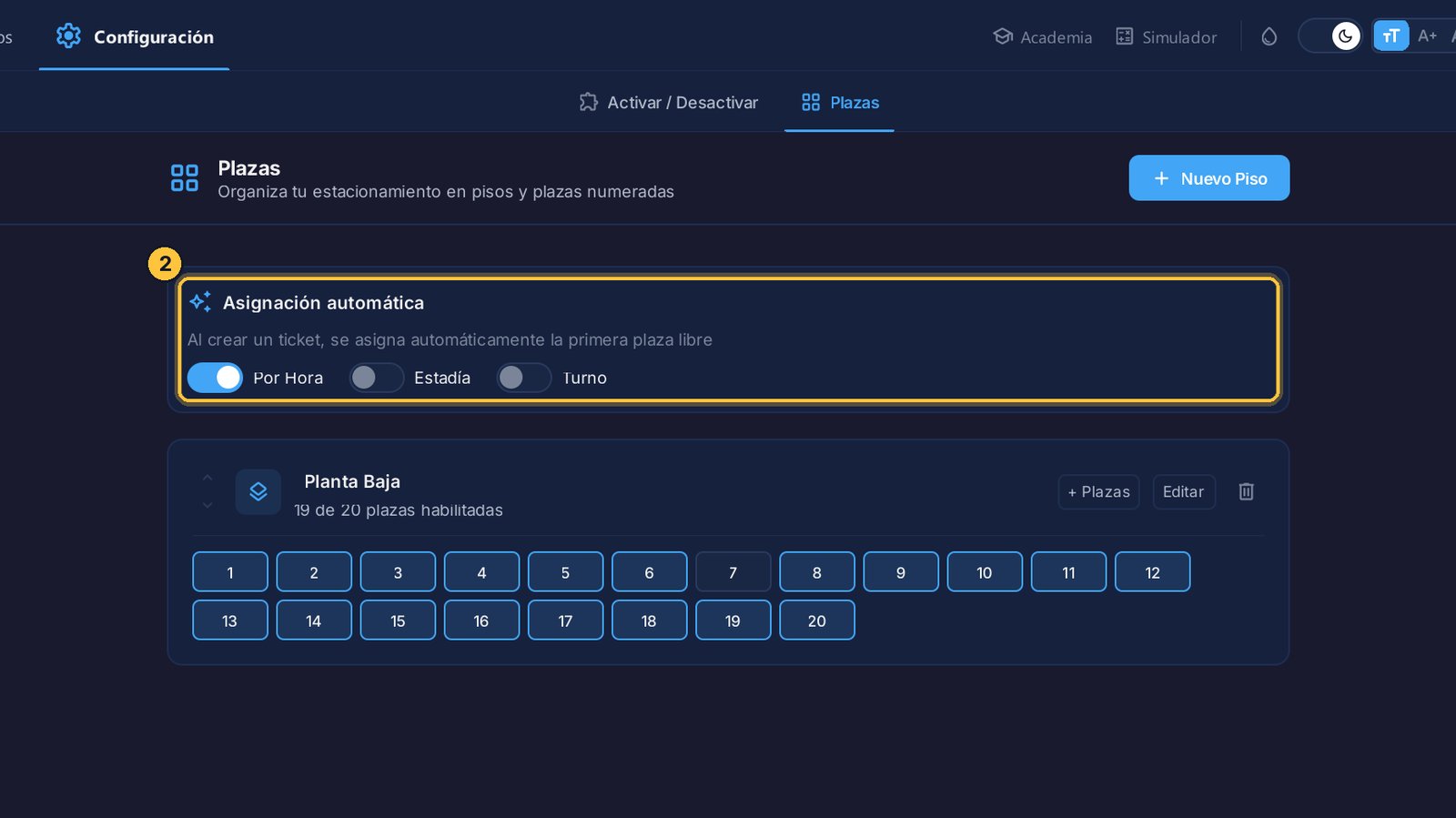Disable Por Hora automatic assignment toggle
This screenshot has height=818, width=1456.
click(x=215, y=378)
